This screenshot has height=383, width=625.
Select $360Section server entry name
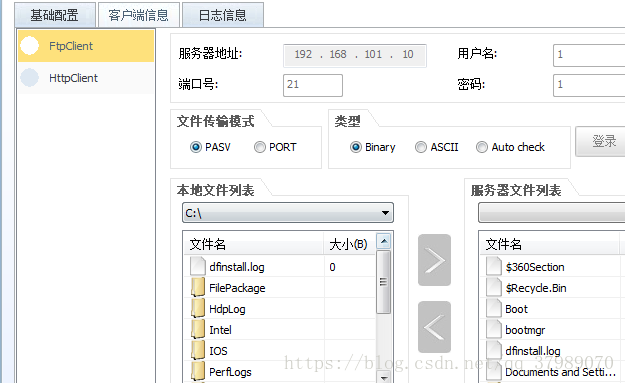point(535,267)
